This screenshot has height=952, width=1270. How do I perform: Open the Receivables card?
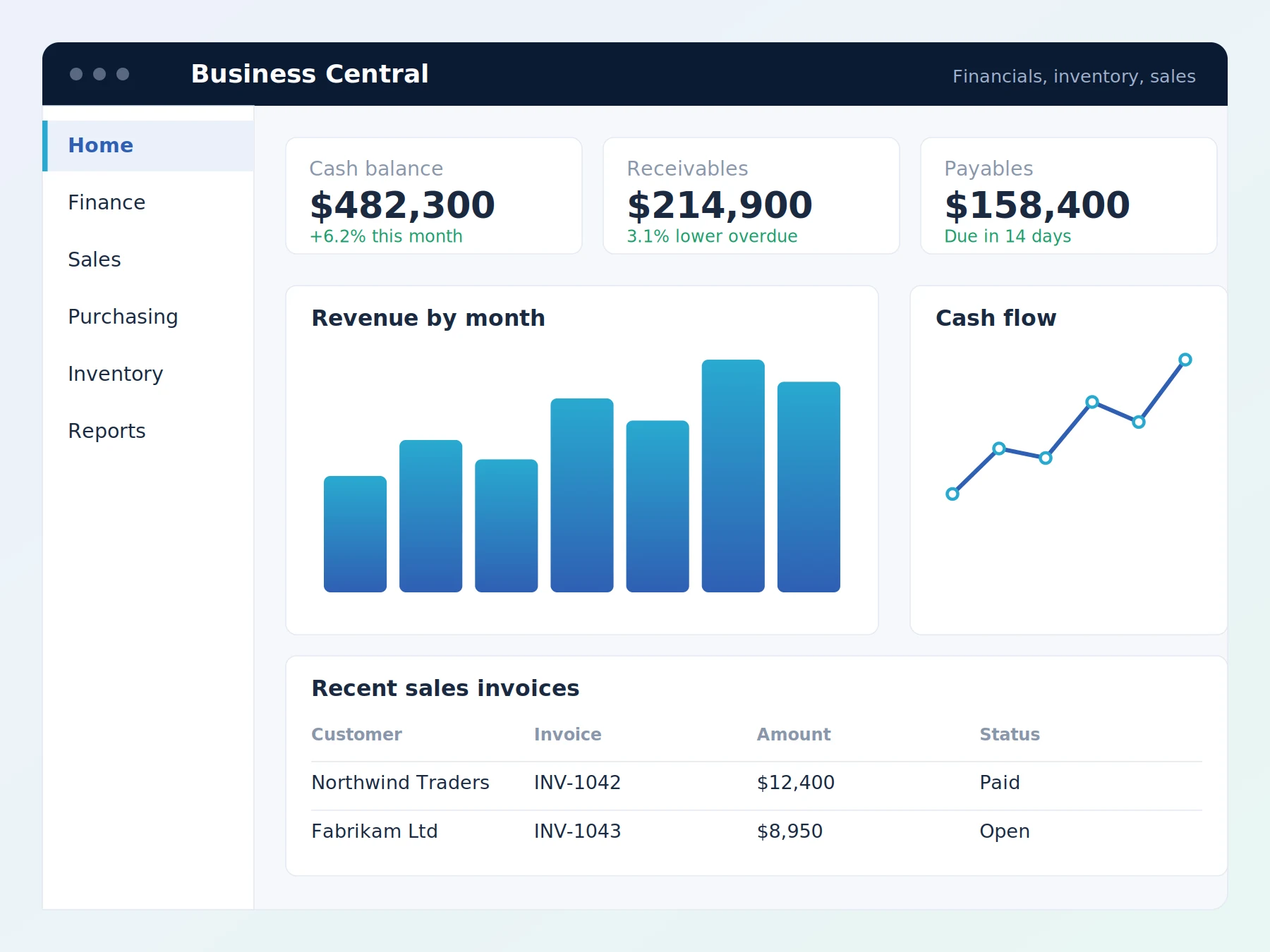pyautogui.click(x=751, y=195)
